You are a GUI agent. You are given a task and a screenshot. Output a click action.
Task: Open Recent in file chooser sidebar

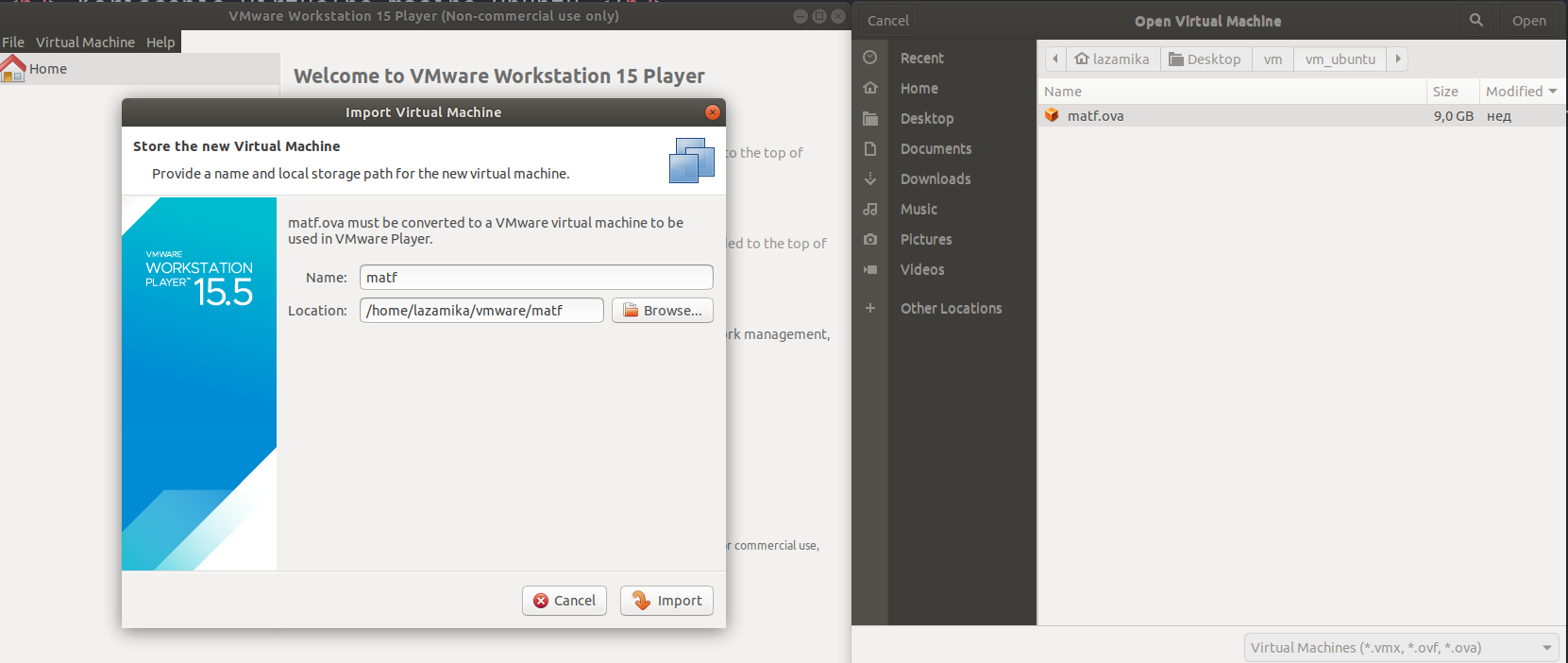point(921,58)
